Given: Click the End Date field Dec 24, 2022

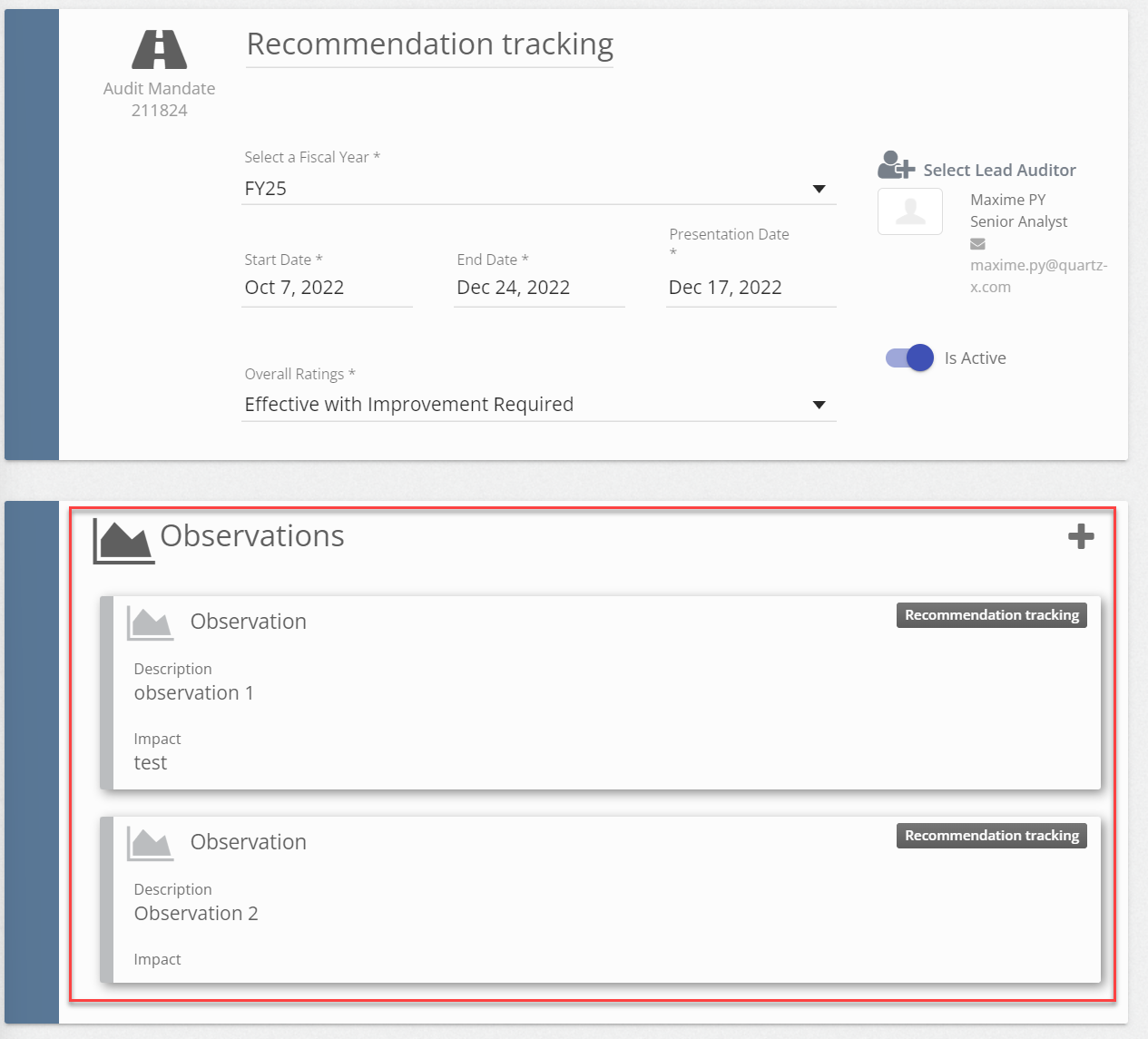Looking at the screenshot, I should point(539,288).
